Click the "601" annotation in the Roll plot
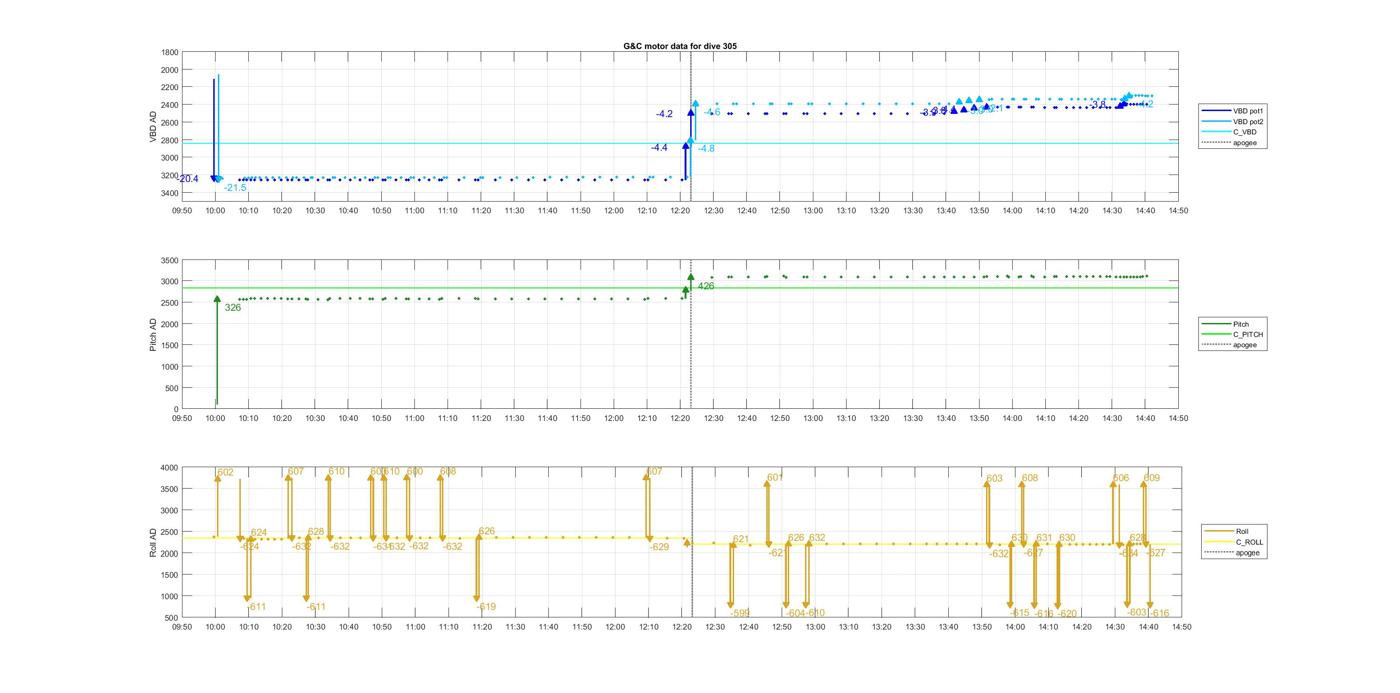The image size is (1400, 693). (x=775, y=478)
